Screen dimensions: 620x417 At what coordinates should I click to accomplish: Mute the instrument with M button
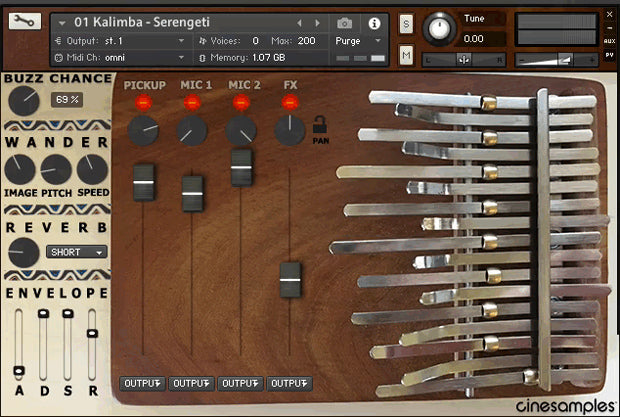(x=407, y=55)
